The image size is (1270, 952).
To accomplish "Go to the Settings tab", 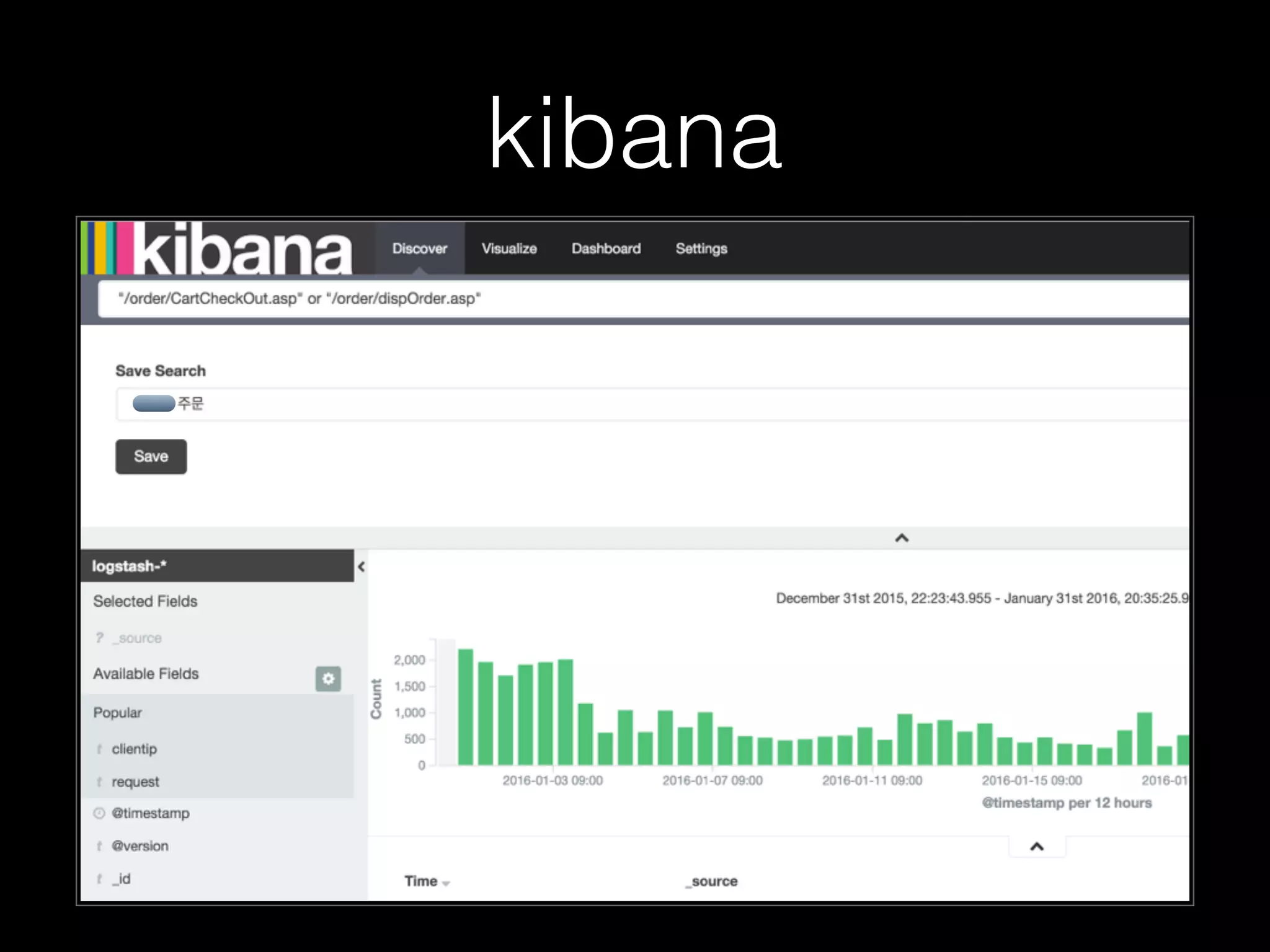I will (x=701, y=248).
